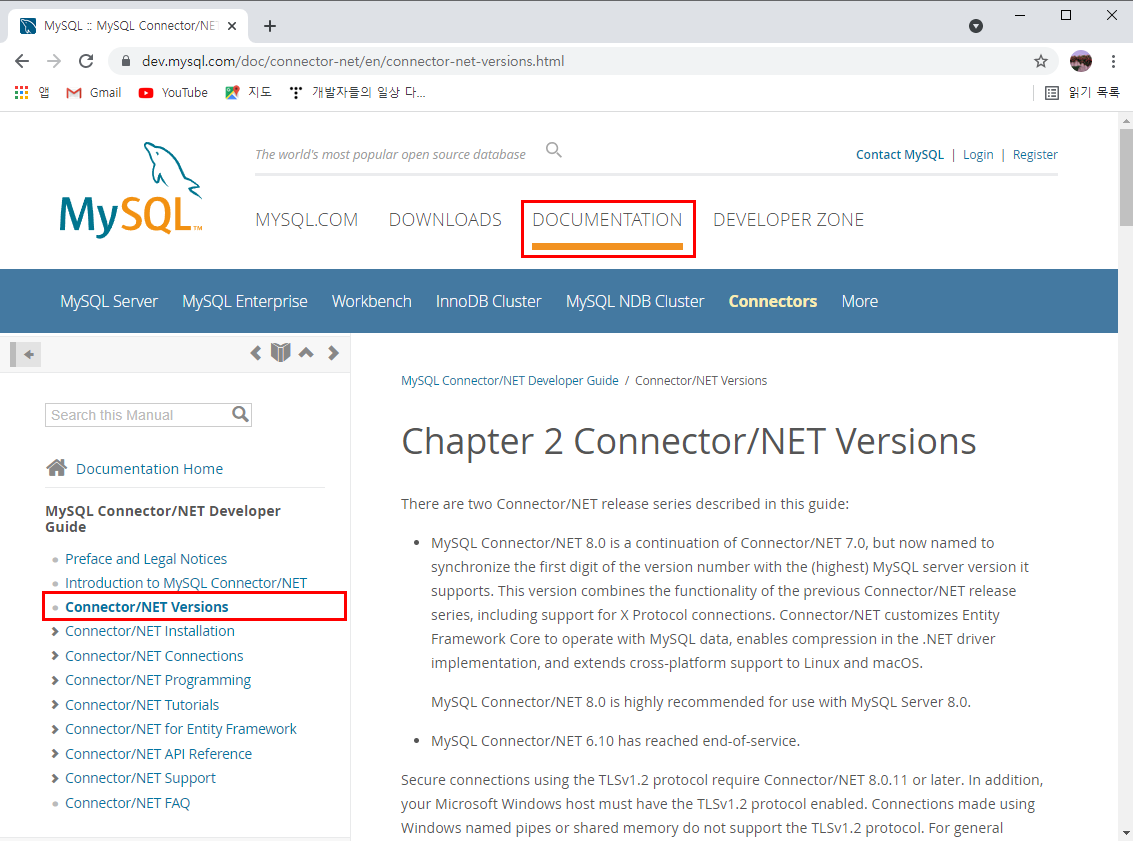Open DOWNLOADS top navigation item
Image resolution: width=1133 pixels, height=841 pixels.
[x=445, y=220]
